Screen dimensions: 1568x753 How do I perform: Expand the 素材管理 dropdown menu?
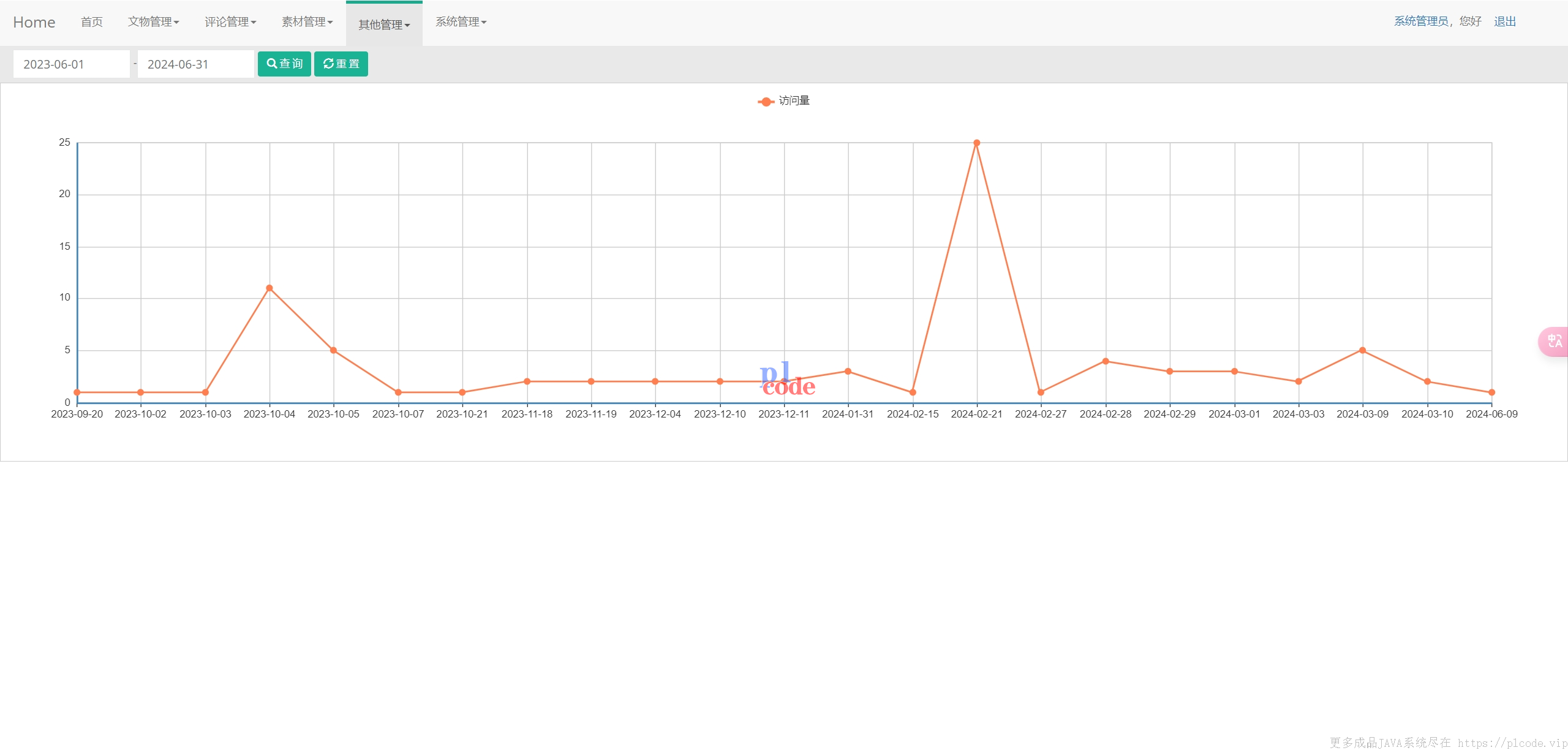(307, 22)
